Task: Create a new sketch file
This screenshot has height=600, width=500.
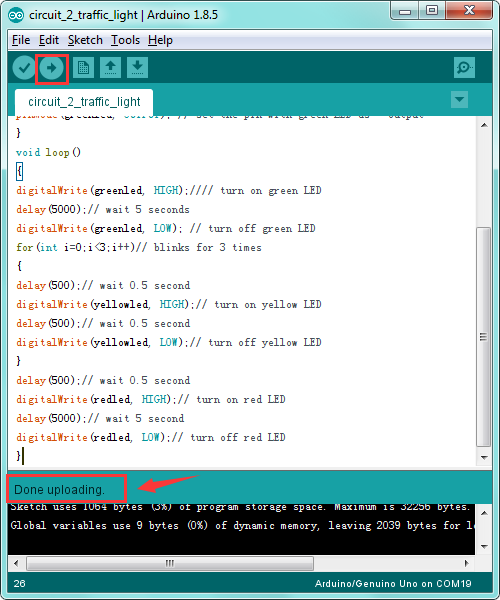Action: click(83, 68)
